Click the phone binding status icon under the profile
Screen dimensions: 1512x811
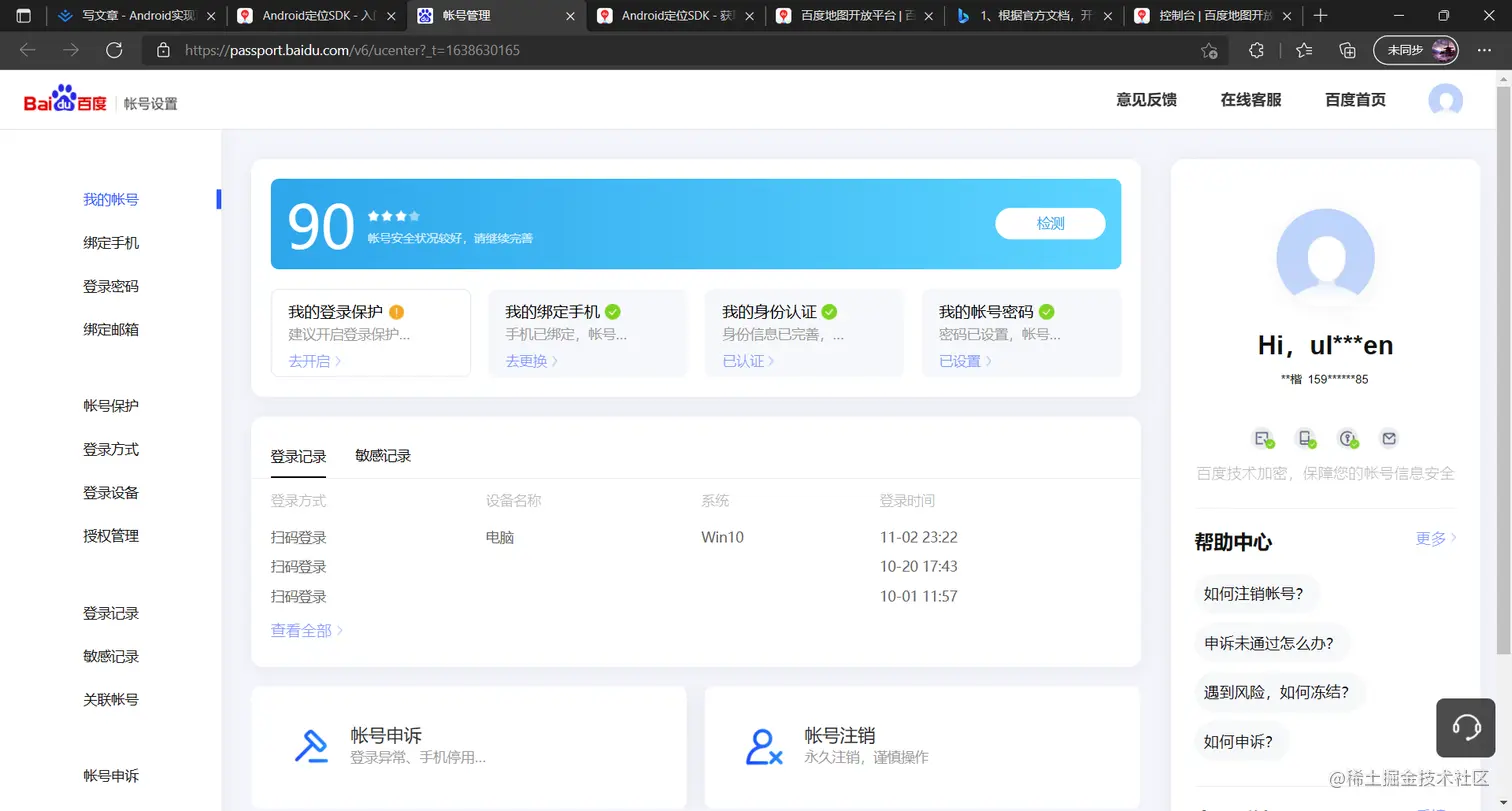[1305, 438]
